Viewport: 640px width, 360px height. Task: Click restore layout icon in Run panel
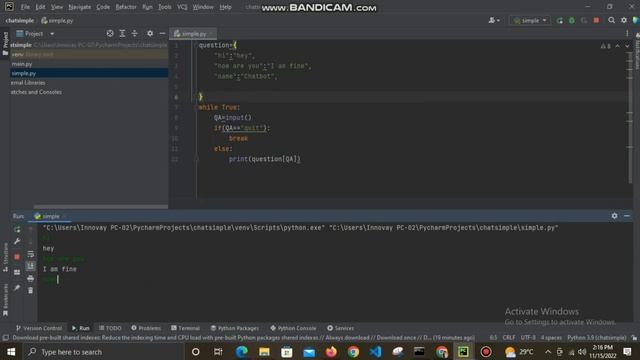pos(17,272)
